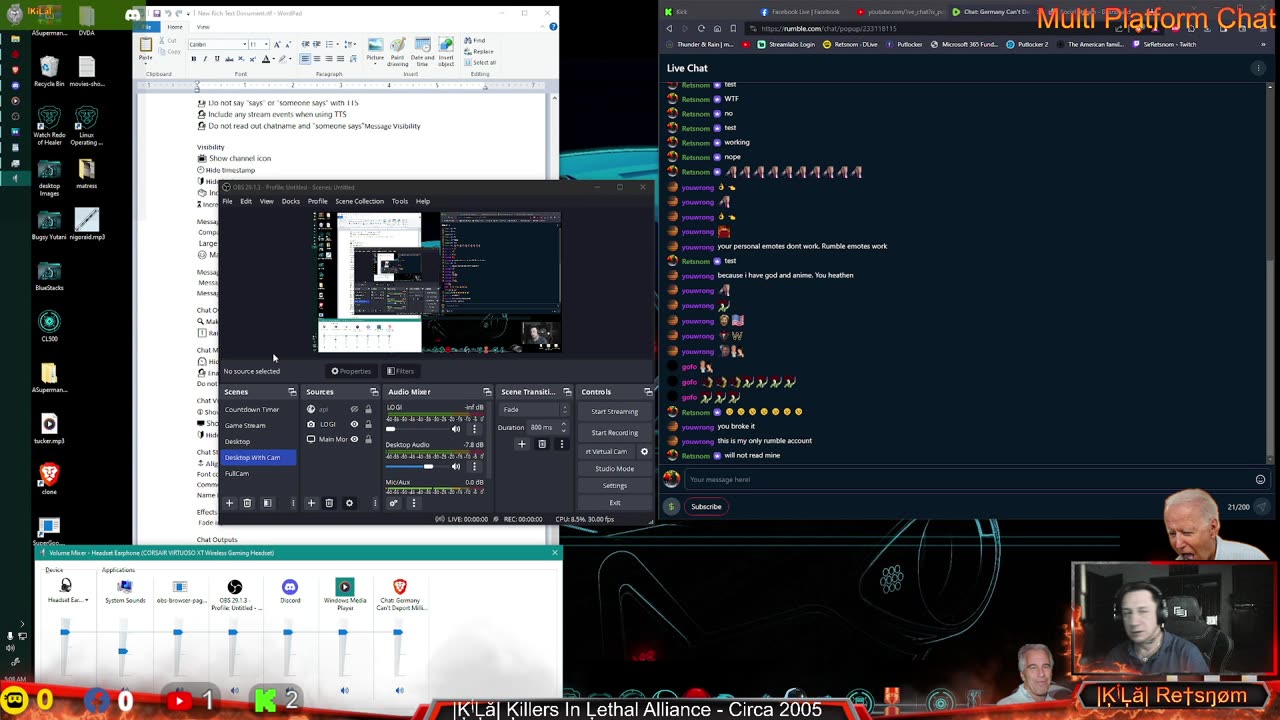This screenshot has height=720, width=1280.
Task: Select Game Stream scene in OBS
Action: click(x=245, y=425)
